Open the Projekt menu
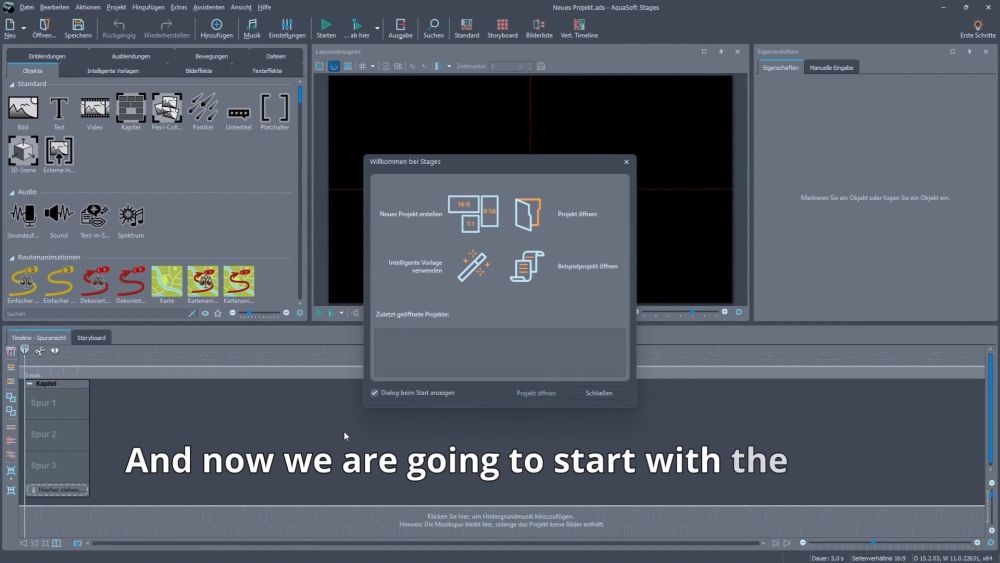This screenshot has width=1000, height=563. coord(116,8)
